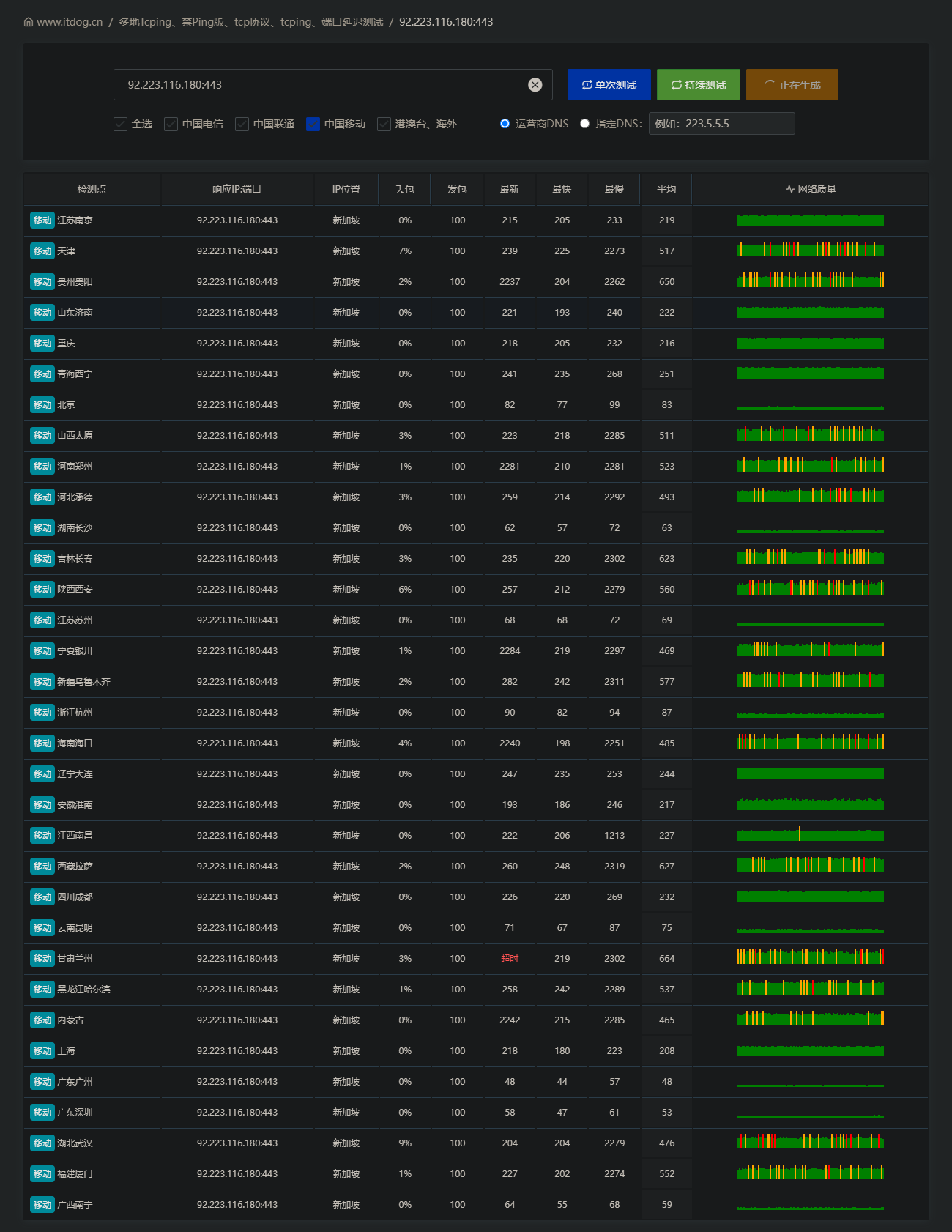Click 移动 badge for 山西太原 row
This screenshot has width=952, height=1232.
[x=42, y=436]
